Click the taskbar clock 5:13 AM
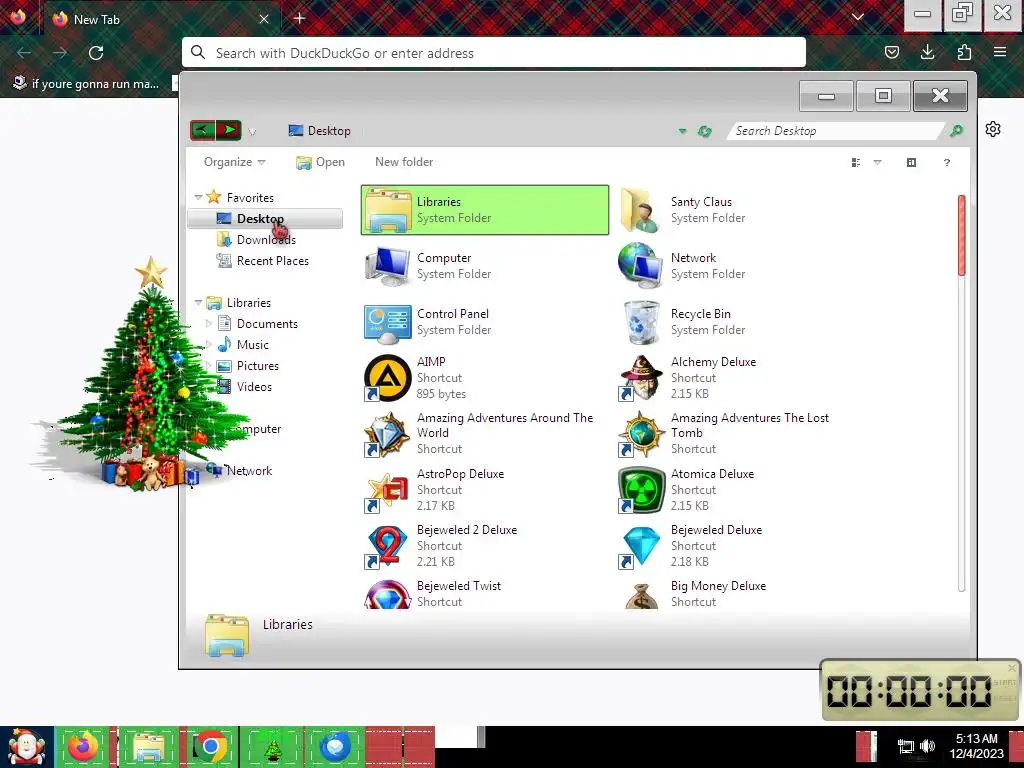This screenshot has height=768, width=1024. pos(976,746)
